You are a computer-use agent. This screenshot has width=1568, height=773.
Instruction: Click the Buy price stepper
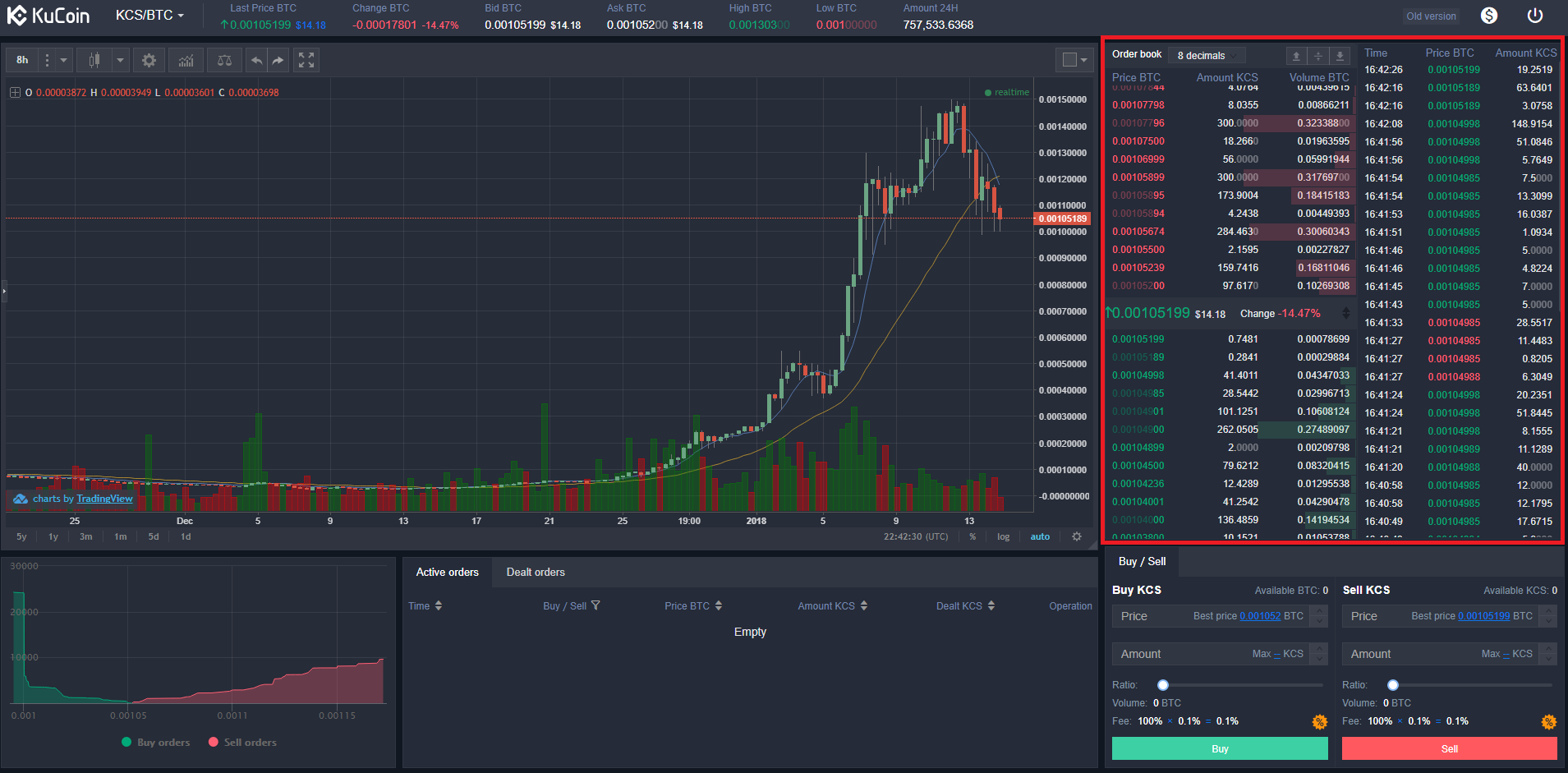1319,616
